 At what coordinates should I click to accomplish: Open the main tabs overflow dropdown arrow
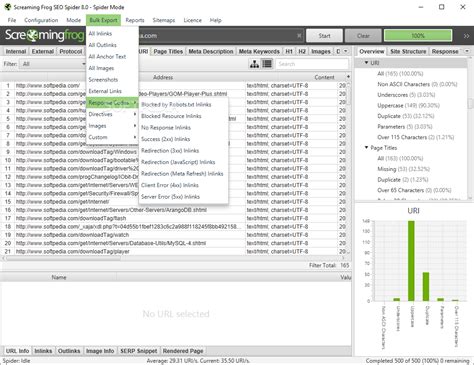[x=346, y=51]
